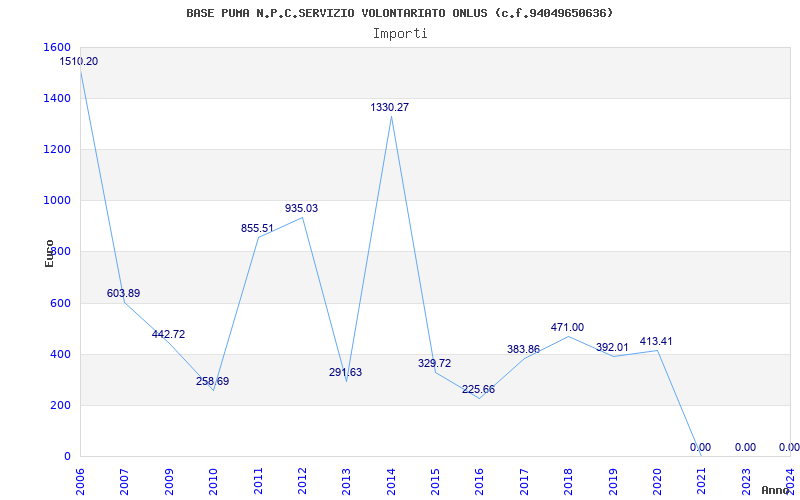
Task: Select the 935.03 data label
Action: point(302,208)
